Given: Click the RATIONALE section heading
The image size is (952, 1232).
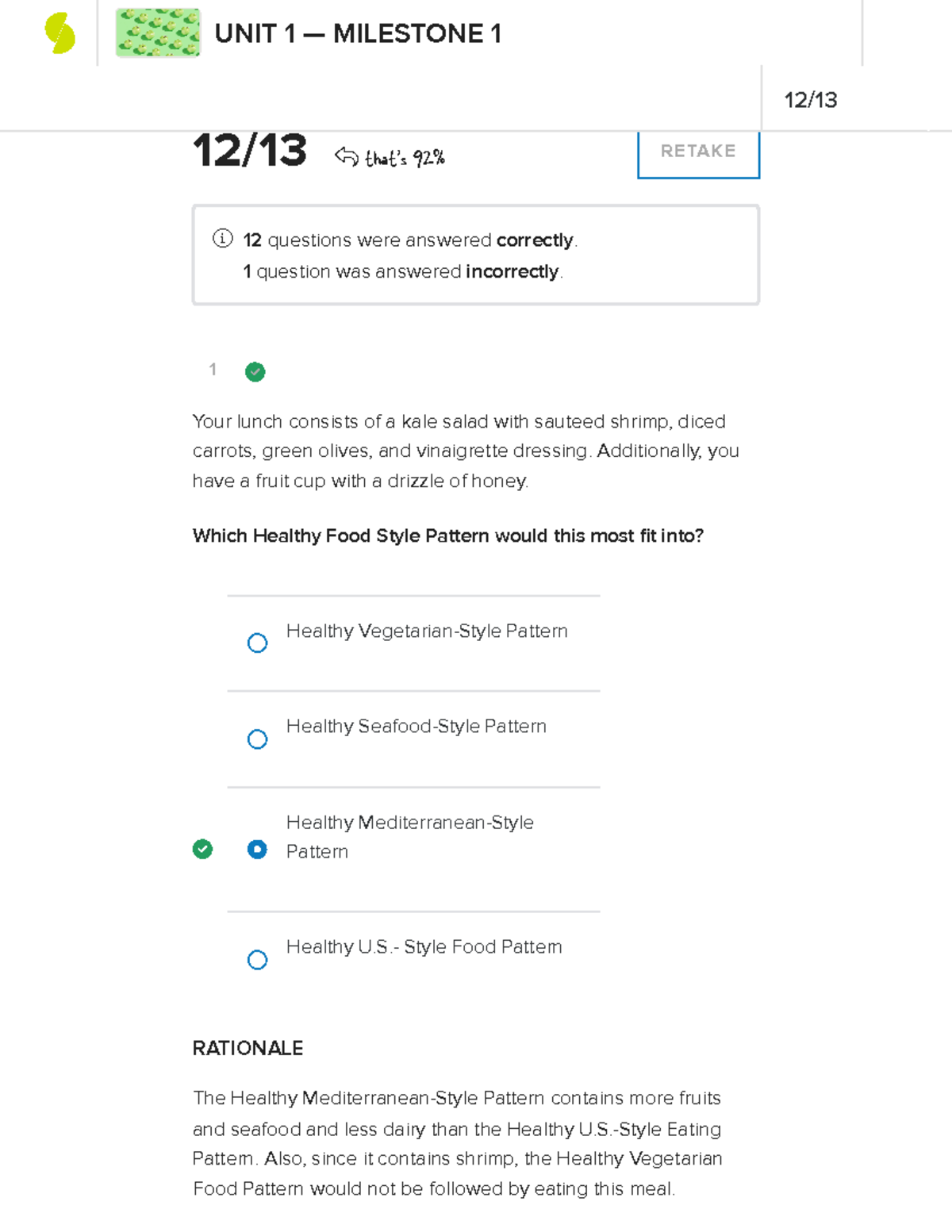Looking at the screenshot, I should (248, 1048).
